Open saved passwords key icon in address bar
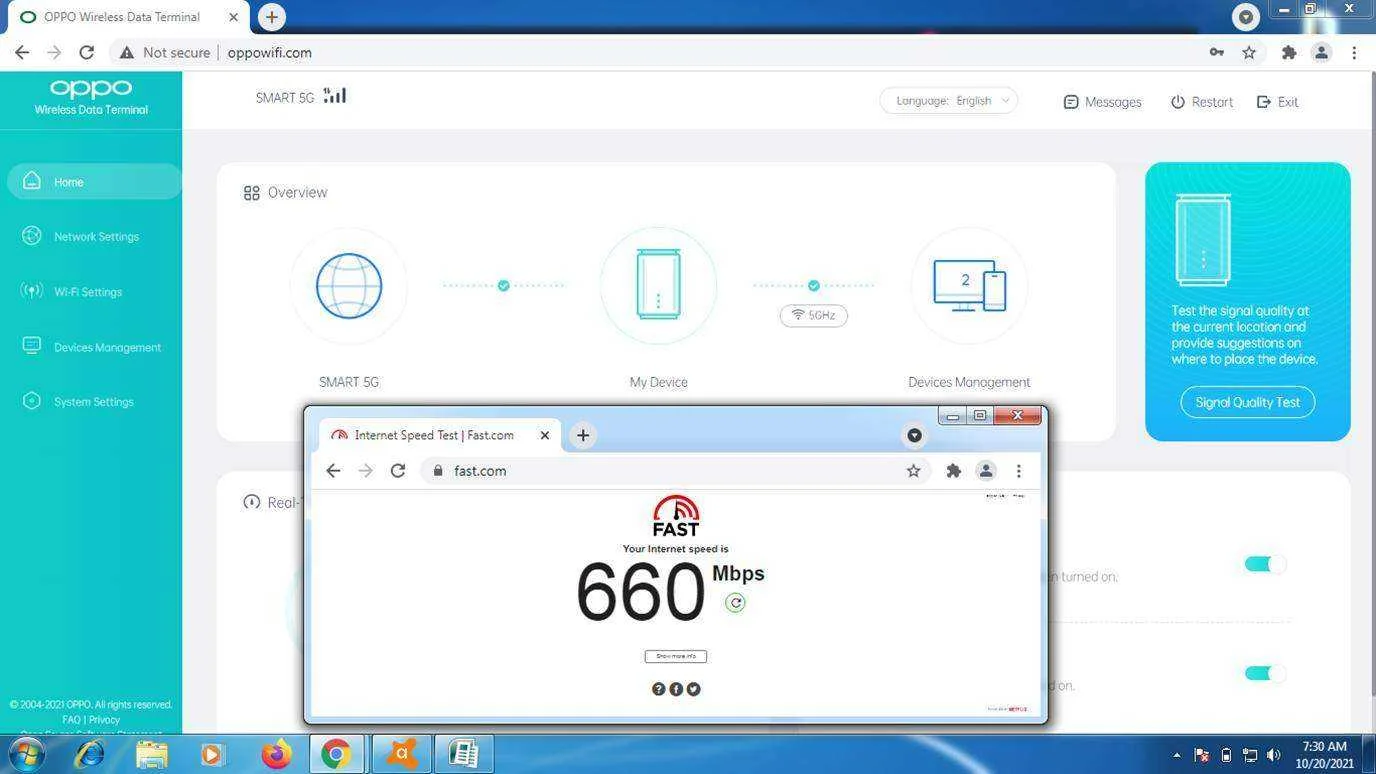Viewport: 1376px width, 774px height. pyautogui.click(x=1217, y=53)
